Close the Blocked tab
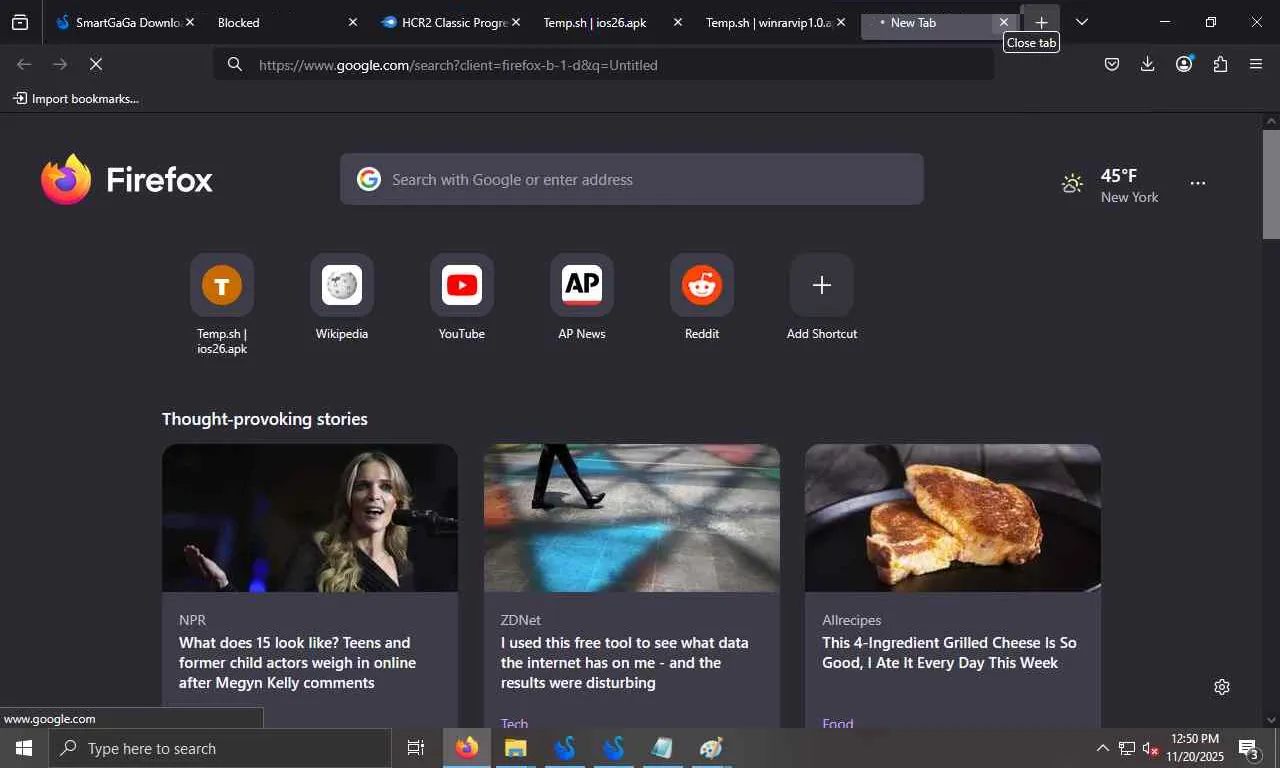The image size is (1280, 768). coord(352,22)
